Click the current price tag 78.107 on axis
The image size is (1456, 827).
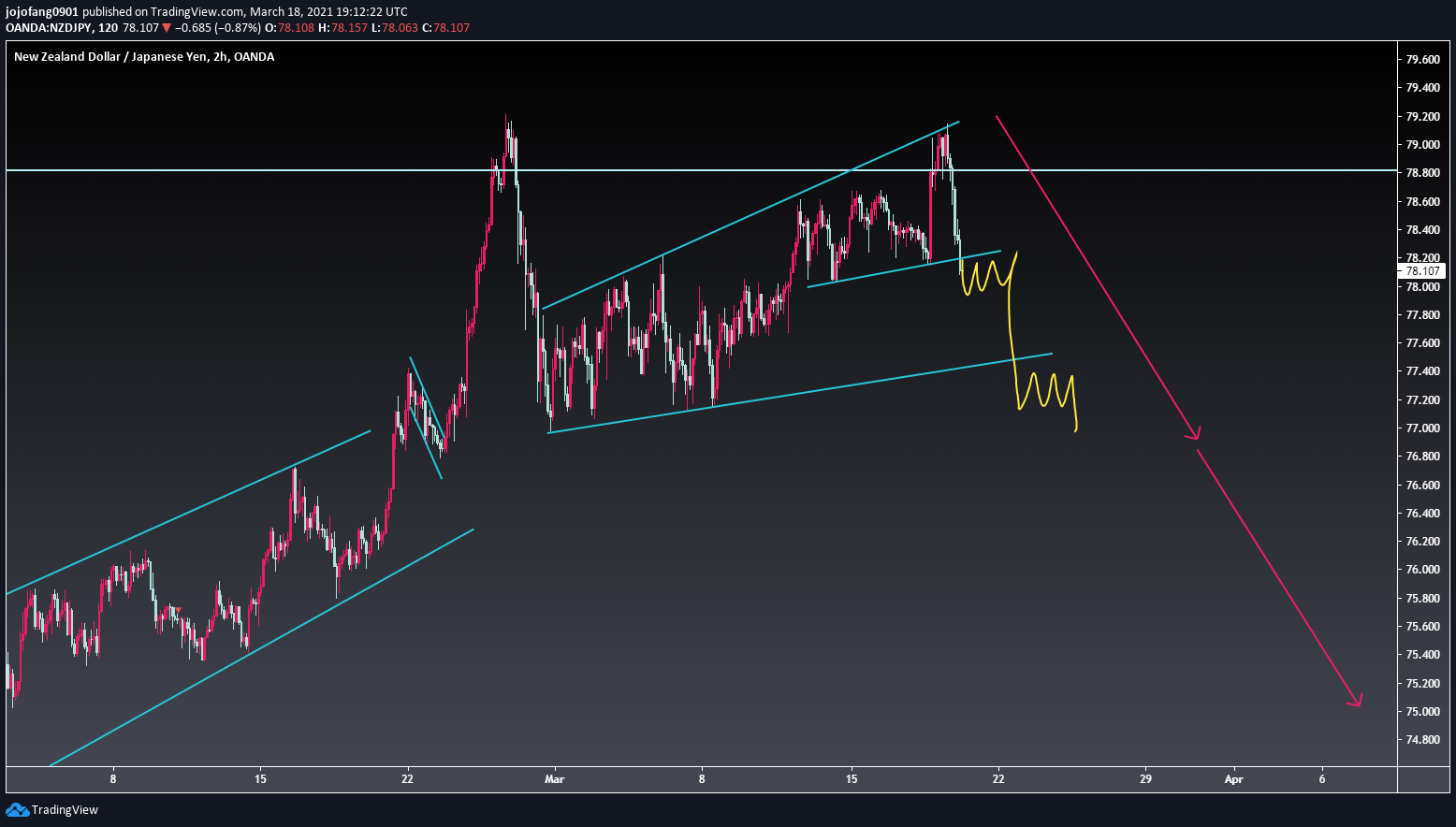pyautogui.click(x=1423, y=271)
